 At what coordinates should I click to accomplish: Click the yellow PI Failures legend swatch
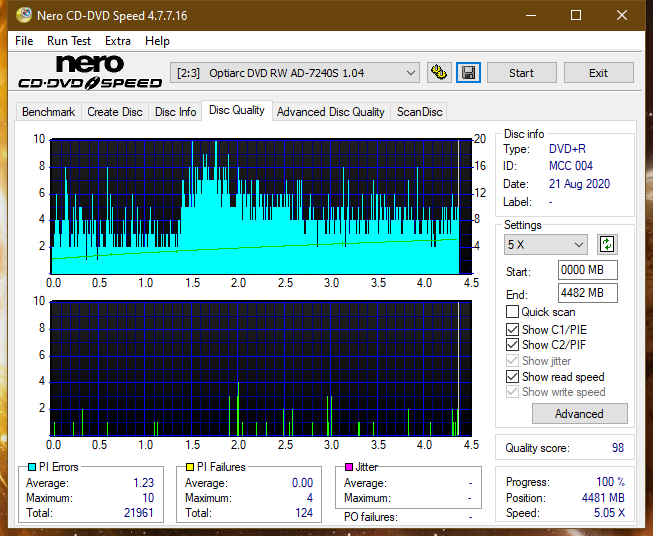190,467
